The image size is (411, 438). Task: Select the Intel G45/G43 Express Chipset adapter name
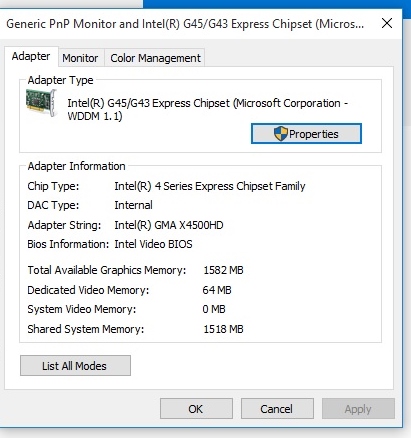(208, 109)
